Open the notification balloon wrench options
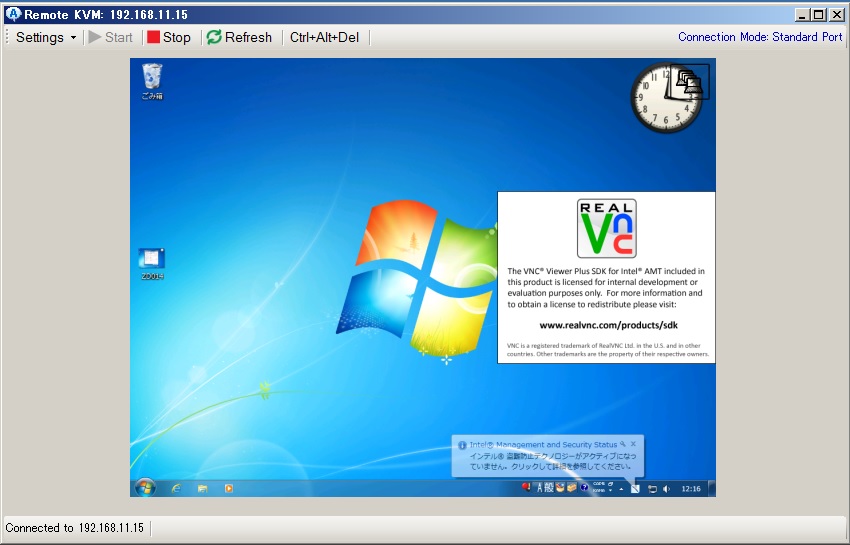The height and width of the screenshot is (545, 850). pyautogui.click(x=623, y=444)
